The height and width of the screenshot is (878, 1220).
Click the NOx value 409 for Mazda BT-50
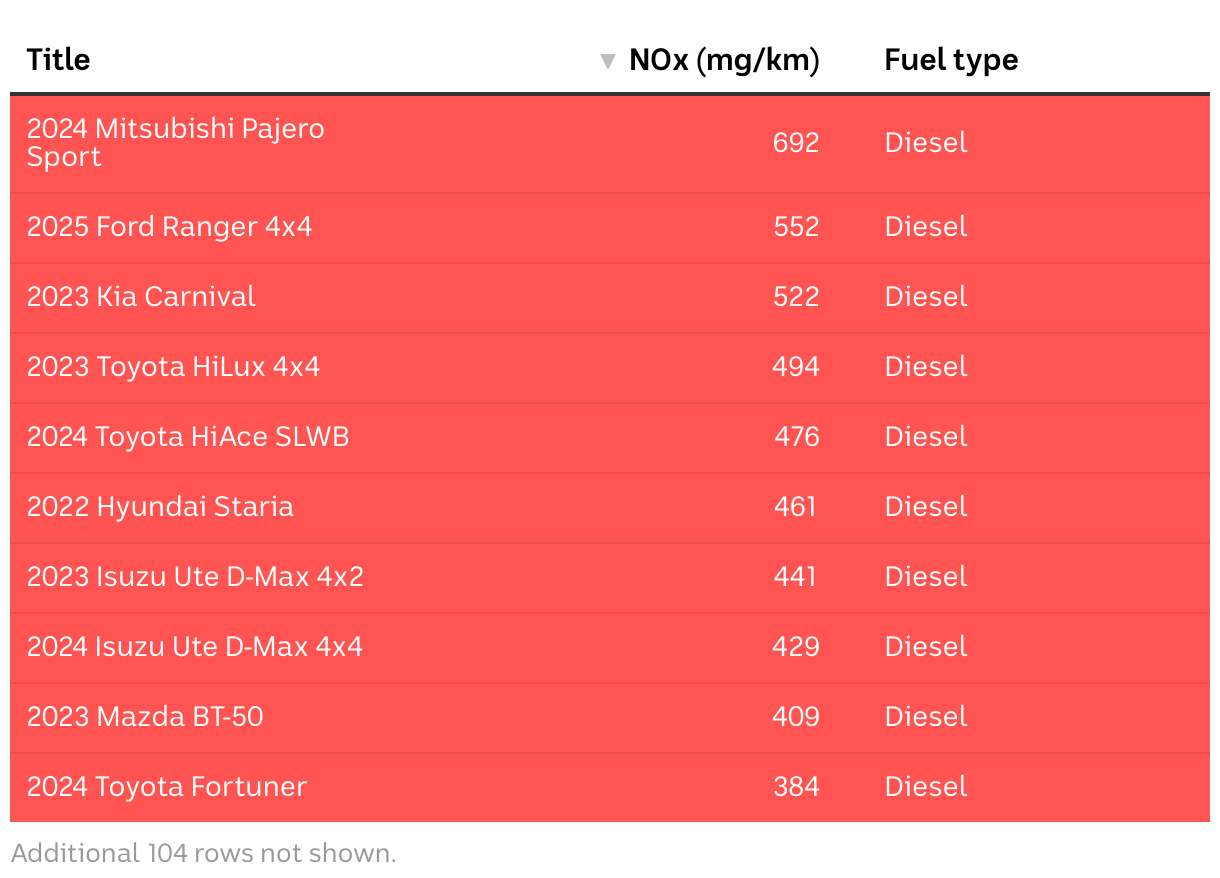pos(796,717)
